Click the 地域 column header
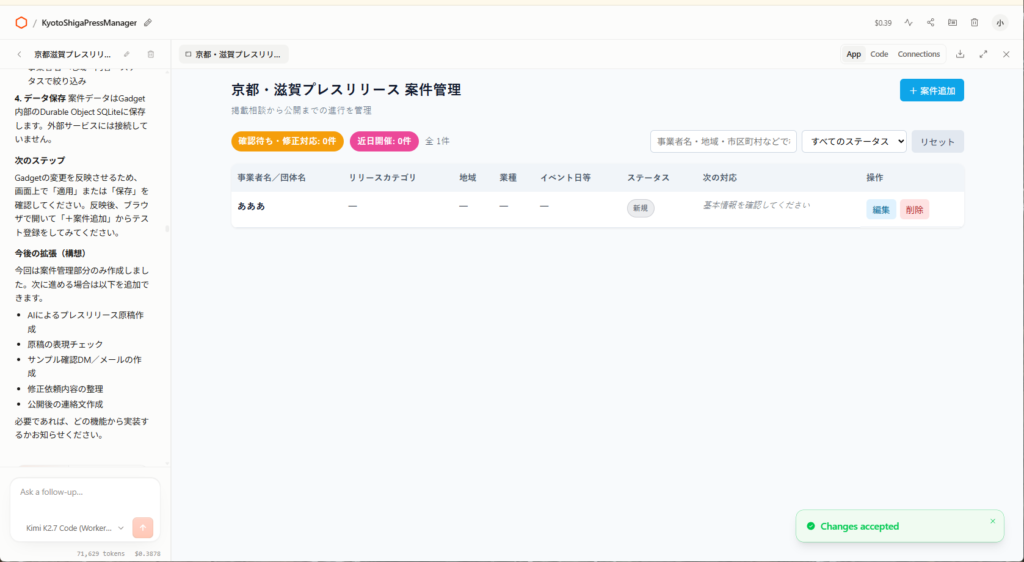1024x562 pixels. pyautogui.click(x=468, y=178)
